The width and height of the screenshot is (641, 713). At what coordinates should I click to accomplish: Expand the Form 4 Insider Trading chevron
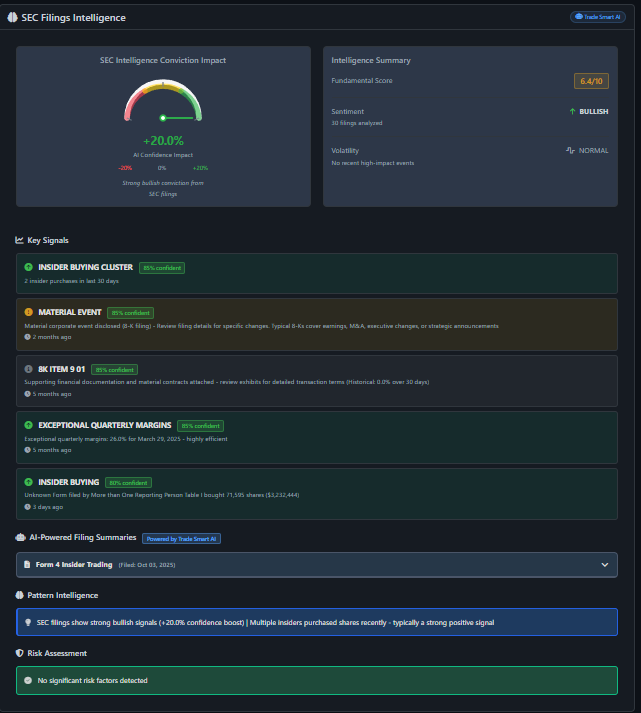(x=604, y=565)
